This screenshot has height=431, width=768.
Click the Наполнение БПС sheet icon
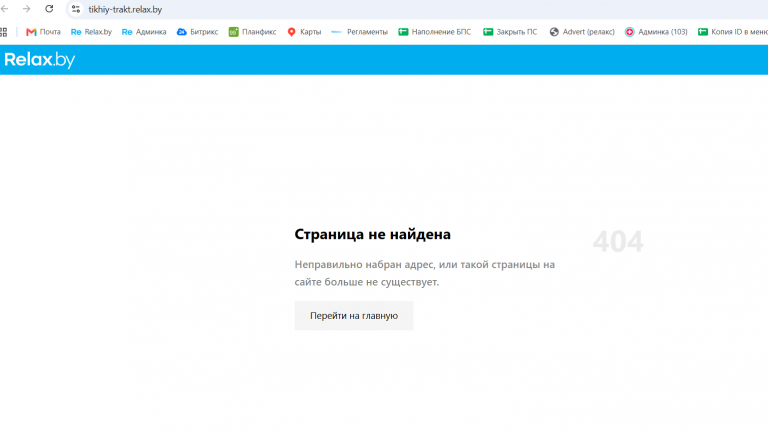(403, 32)
